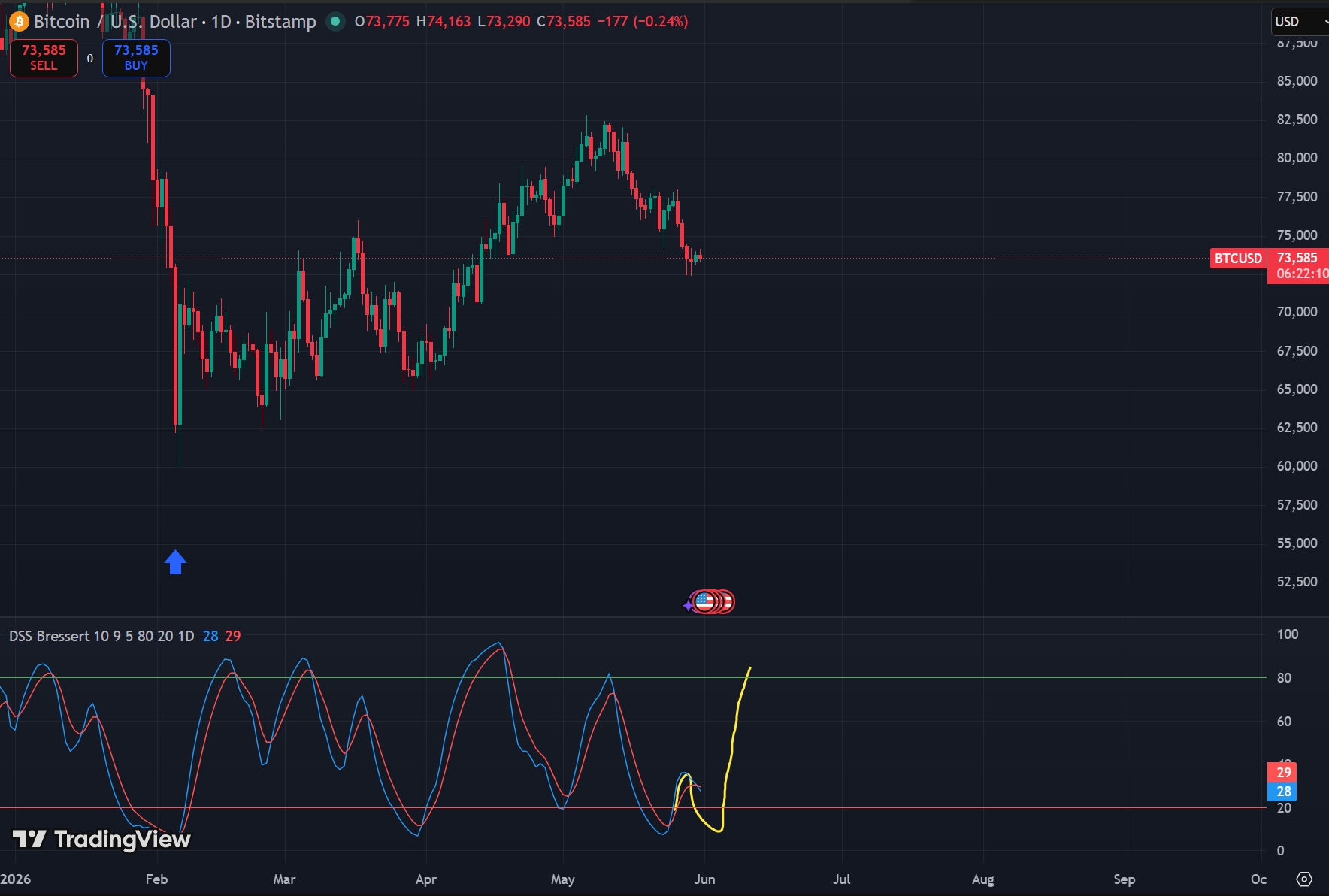This screenshot has width=1329, height=896.
Task: Click the low value L73,290
Action: tap(504, 21)
